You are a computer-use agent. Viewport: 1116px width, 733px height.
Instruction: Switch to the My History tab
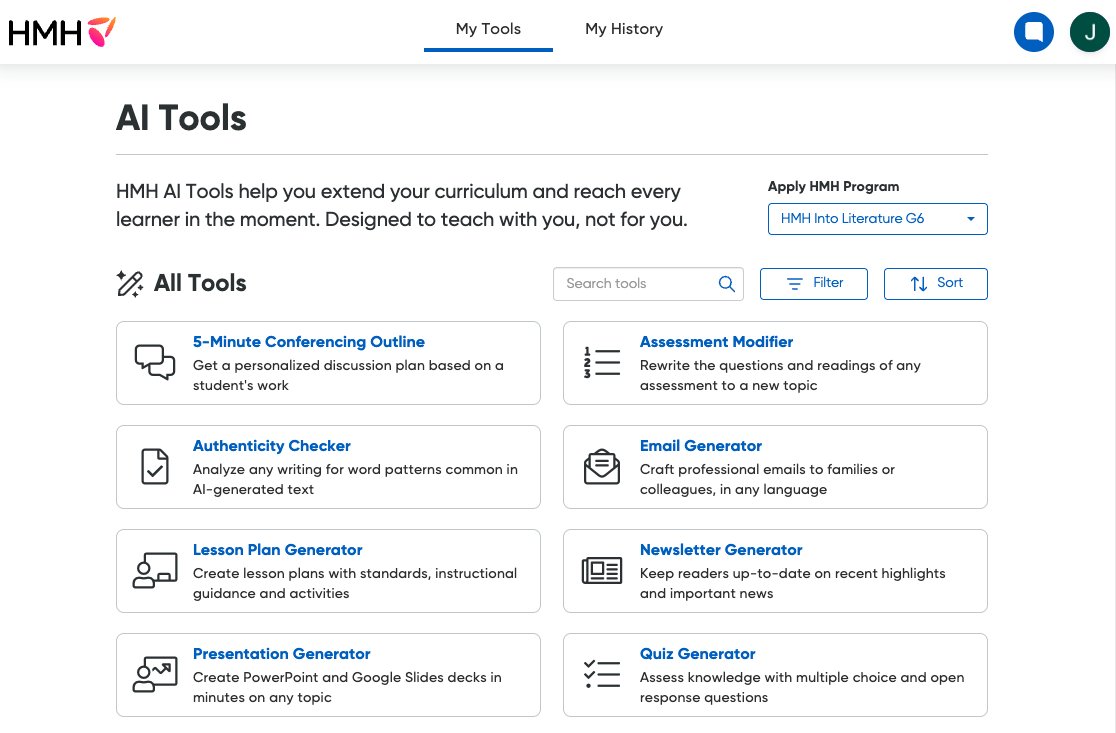(x=624, y=29)
